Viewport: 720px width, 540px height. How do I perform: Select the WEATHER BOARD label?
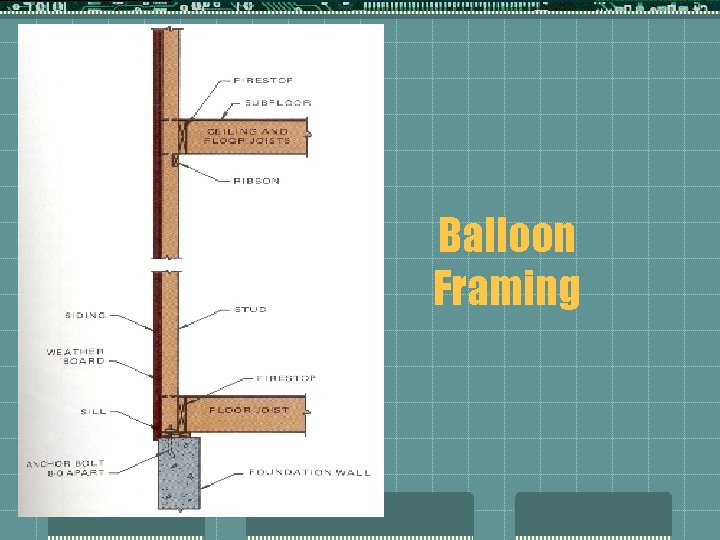coord(76,356)
